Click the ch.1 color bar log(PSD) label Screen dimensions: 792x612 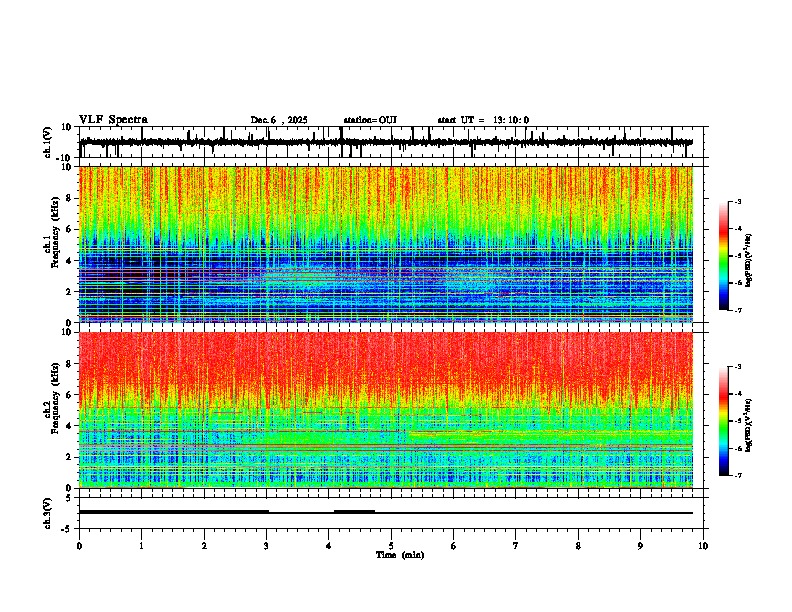point(748,260)
